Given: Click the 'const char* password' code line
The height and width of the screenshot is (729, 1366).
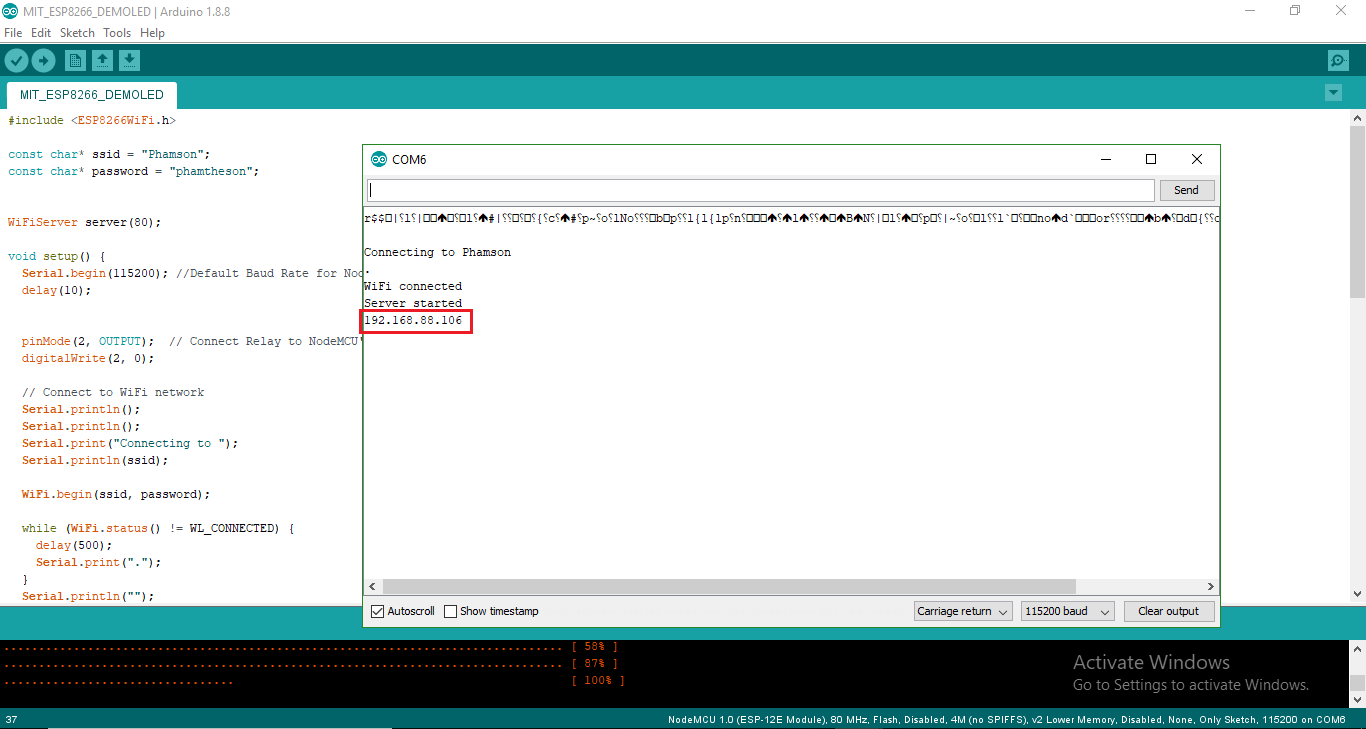Looking at the screenshot, I should (134, 171).
